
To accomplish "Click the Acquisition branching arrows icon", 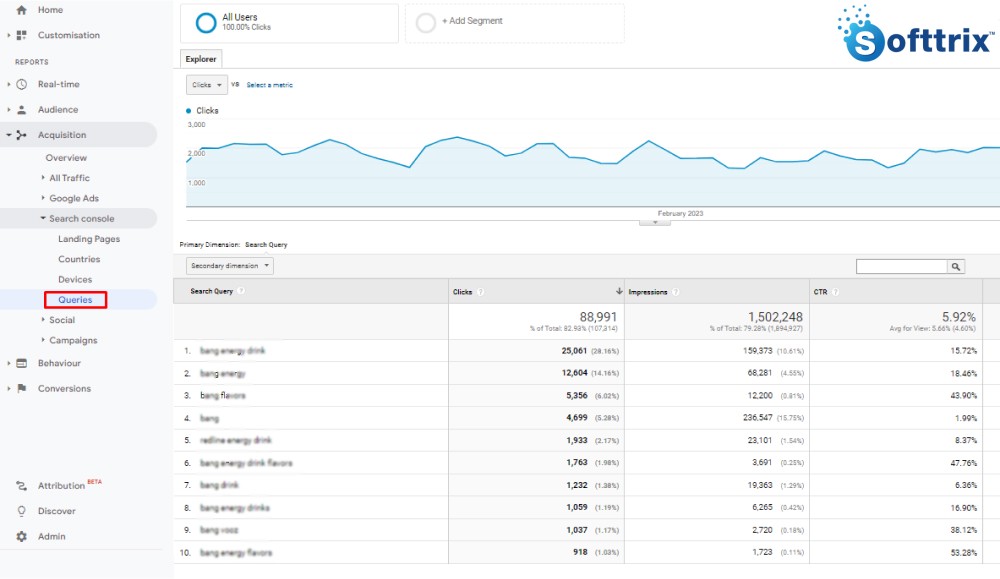I will tap(22, 135).
